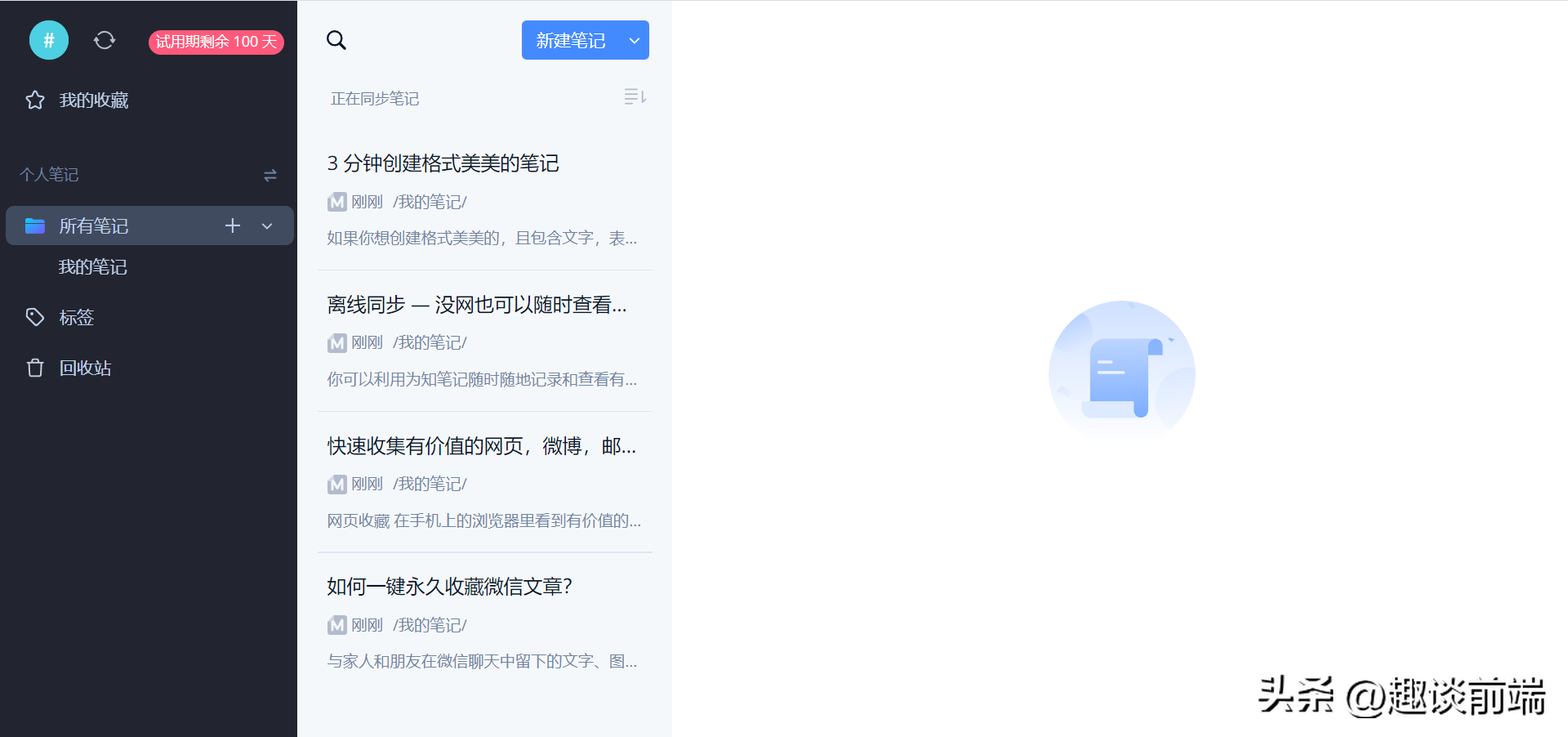1568x737 pixels.
Task: Open the sort order icon
Action: pyautogui.click(x=635, y=97)
